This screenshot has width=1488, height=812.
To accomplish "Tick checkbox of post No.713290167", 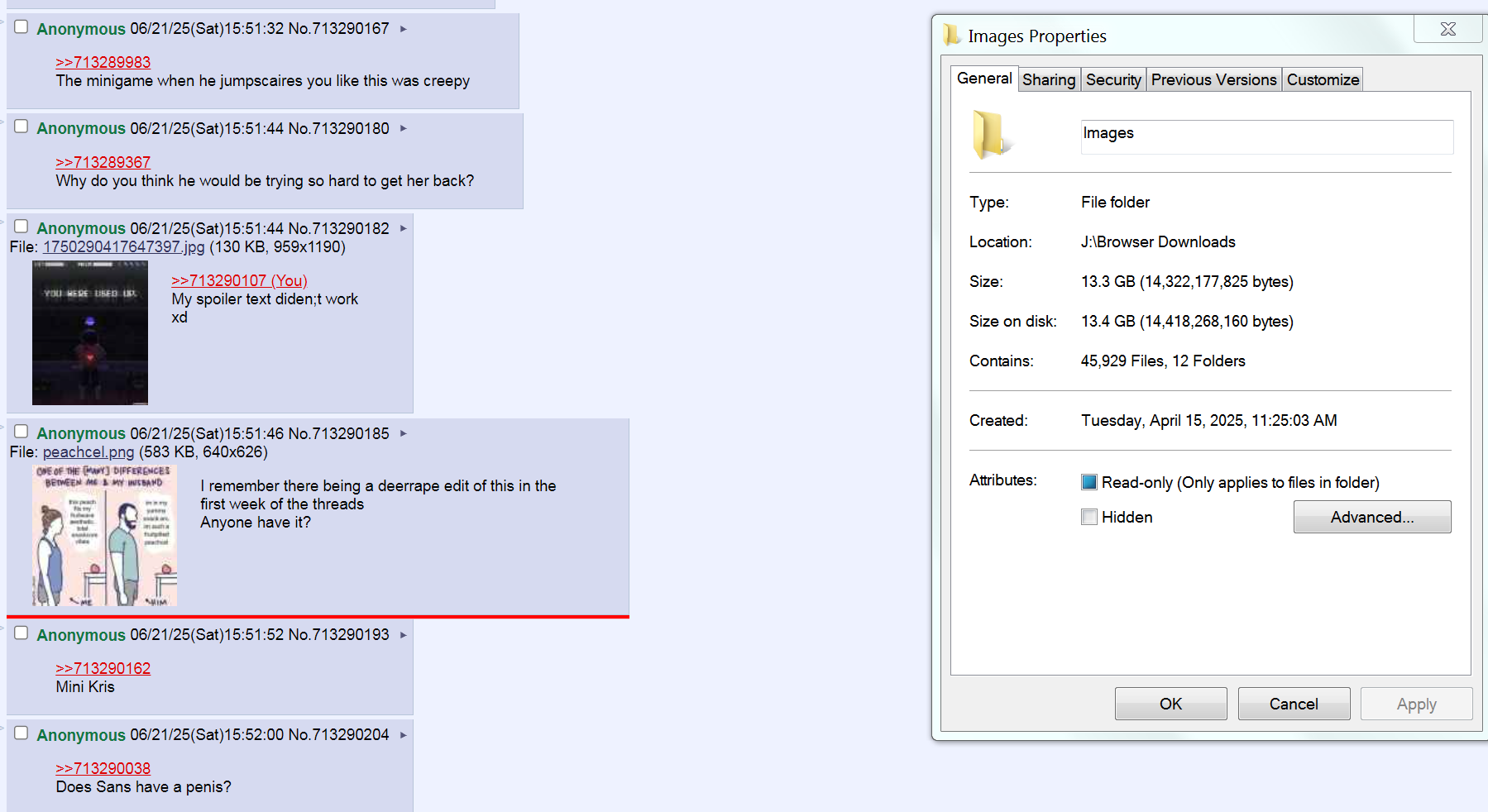I will pyautogui.click(x=22, y=26).
